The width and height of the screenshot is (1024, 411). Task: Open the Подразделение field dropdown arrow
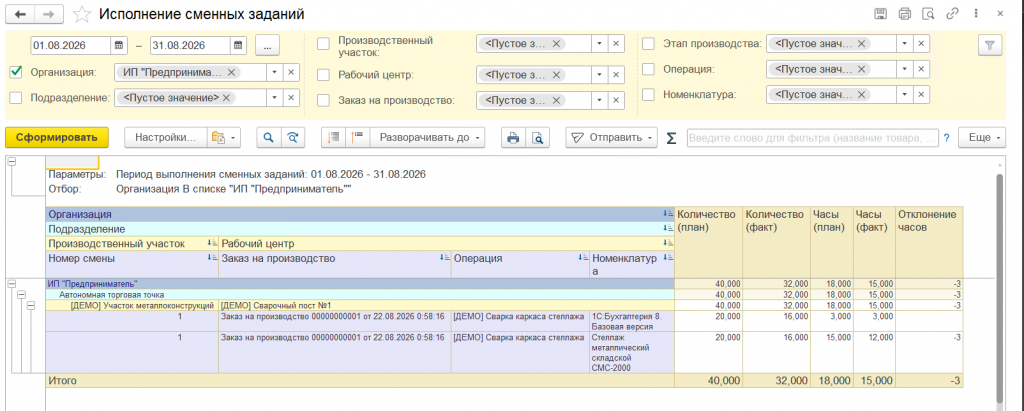(x=275, y=97)
